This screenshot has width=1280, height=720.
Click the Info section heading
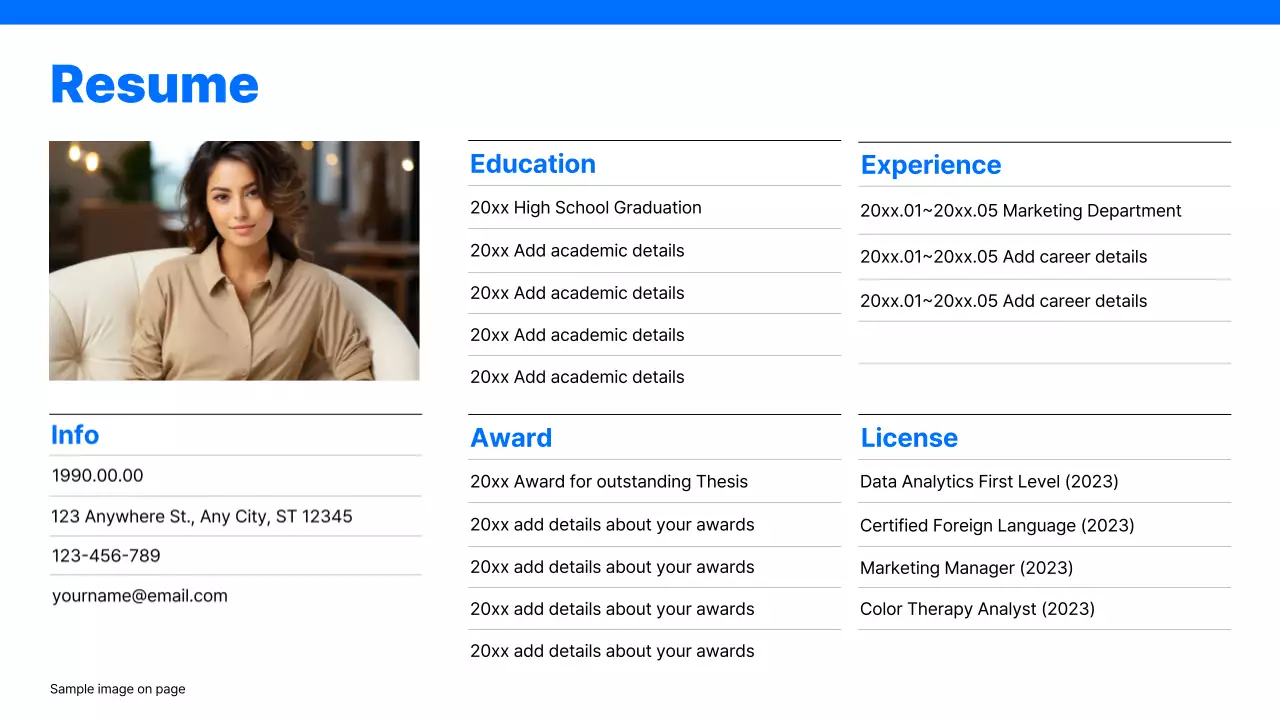(74, 435)
